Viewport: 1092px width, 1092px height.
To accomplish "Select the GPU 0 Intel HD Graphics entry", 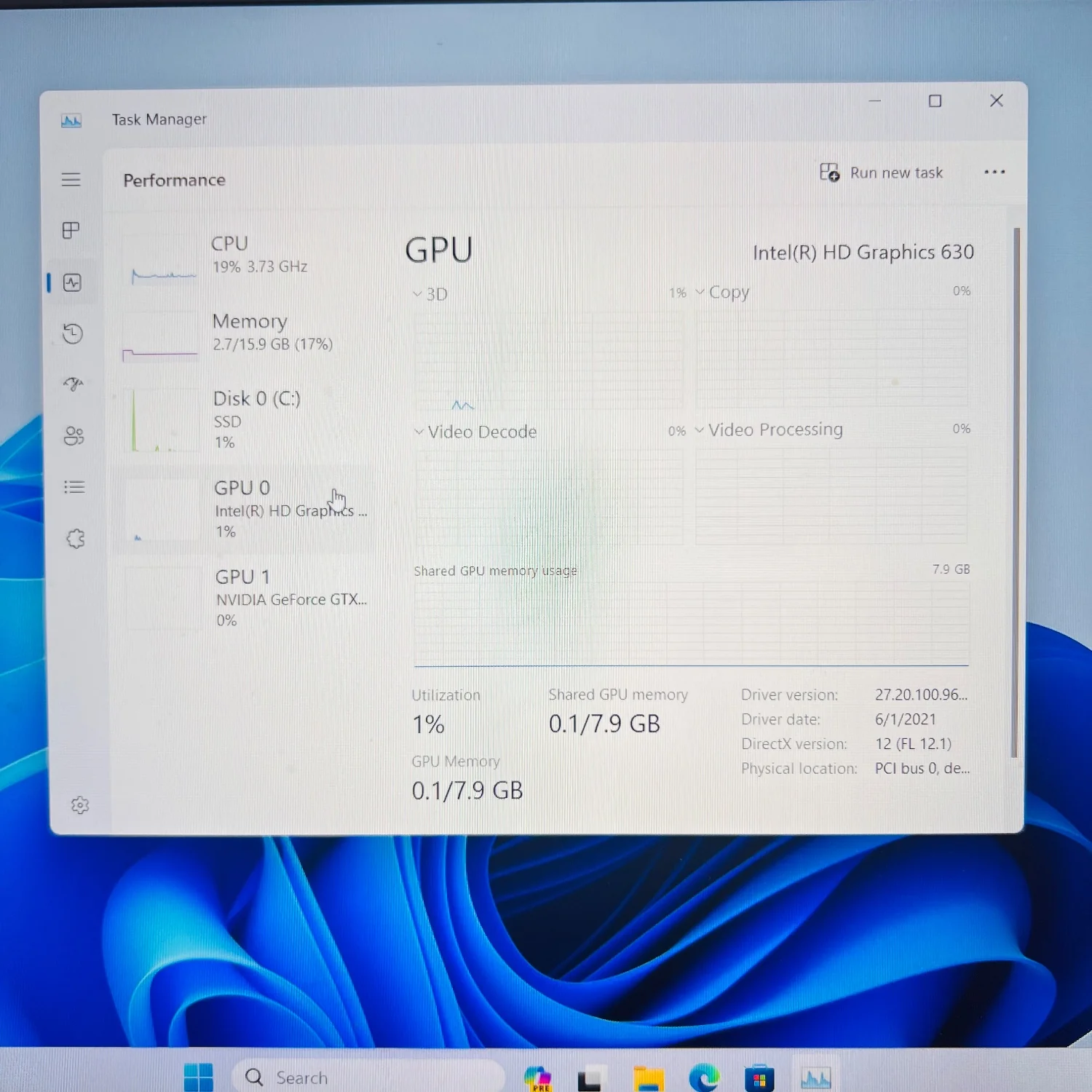I will (x=248, y=510).
